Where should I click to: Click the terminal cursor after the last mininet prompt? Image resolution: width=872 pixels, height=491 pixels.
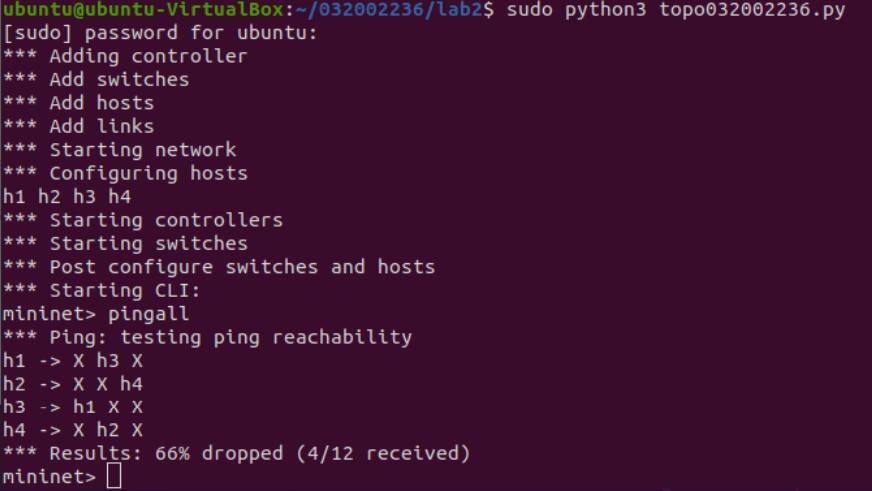point(113,478)
